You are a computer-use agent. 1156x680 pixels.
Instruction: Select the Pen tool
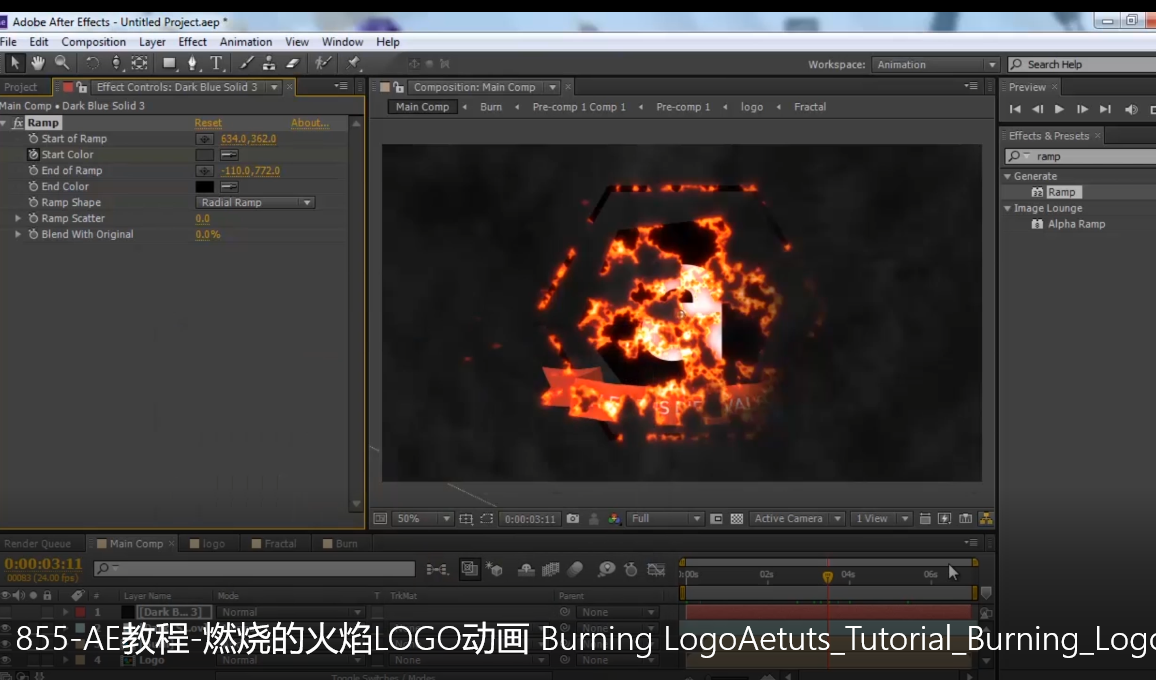point(192,63)
